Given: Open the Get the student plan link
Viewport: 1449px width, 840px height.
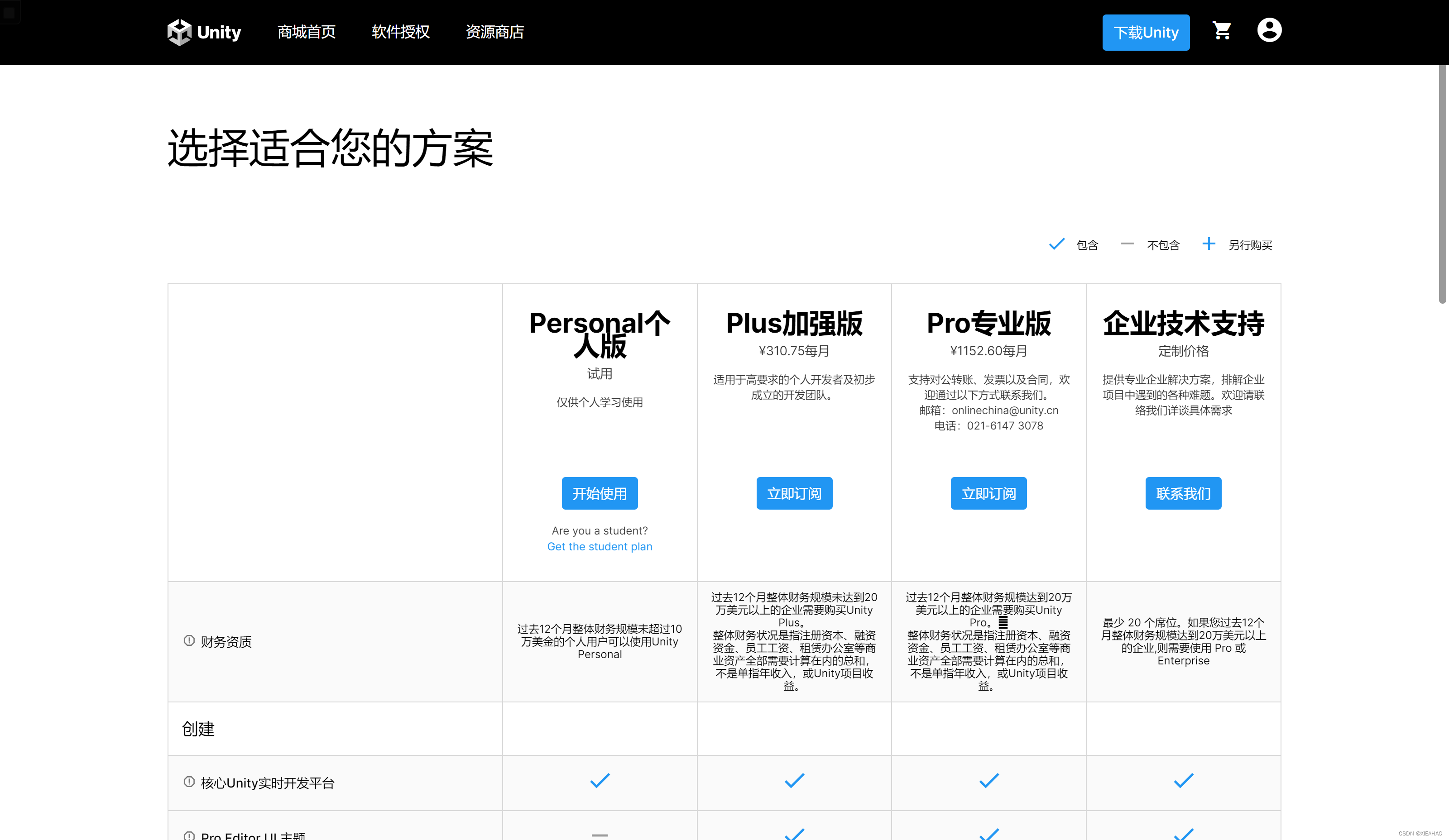Looking at the screenshot, I should pos(599,546).
